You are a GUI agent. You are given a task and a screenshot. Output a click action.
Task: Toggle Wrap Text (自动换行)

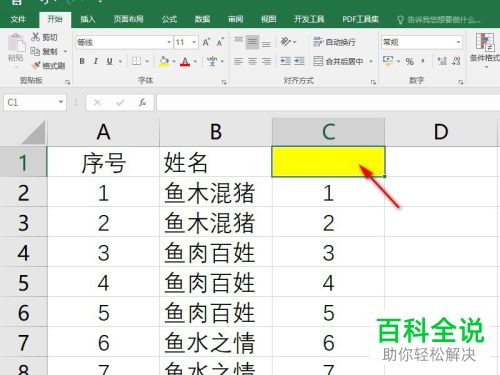334,42
